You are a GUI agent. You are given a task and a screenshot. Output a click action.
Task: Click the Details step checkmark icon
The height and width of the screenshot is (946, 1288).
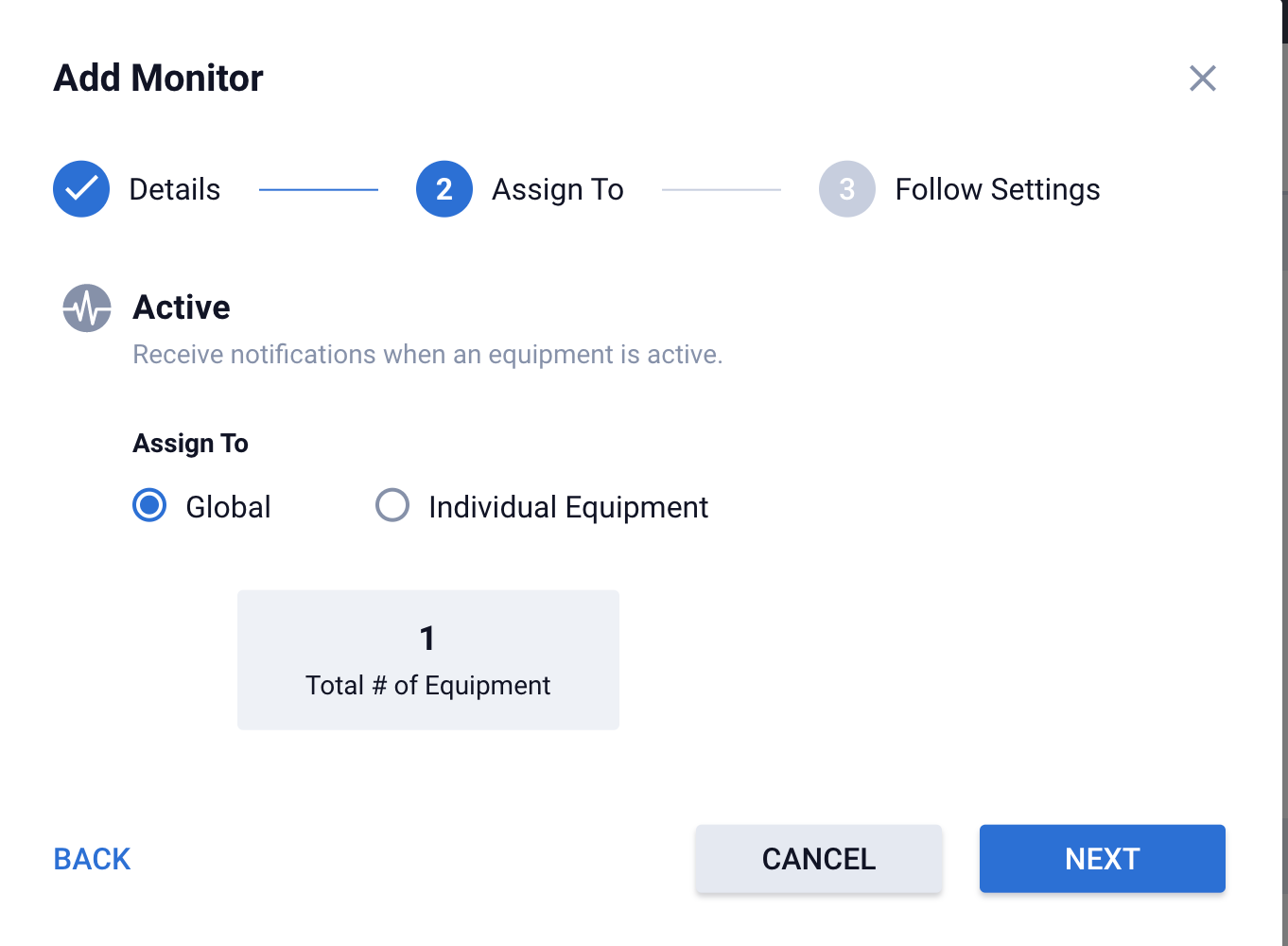click(x=81, y=189)
